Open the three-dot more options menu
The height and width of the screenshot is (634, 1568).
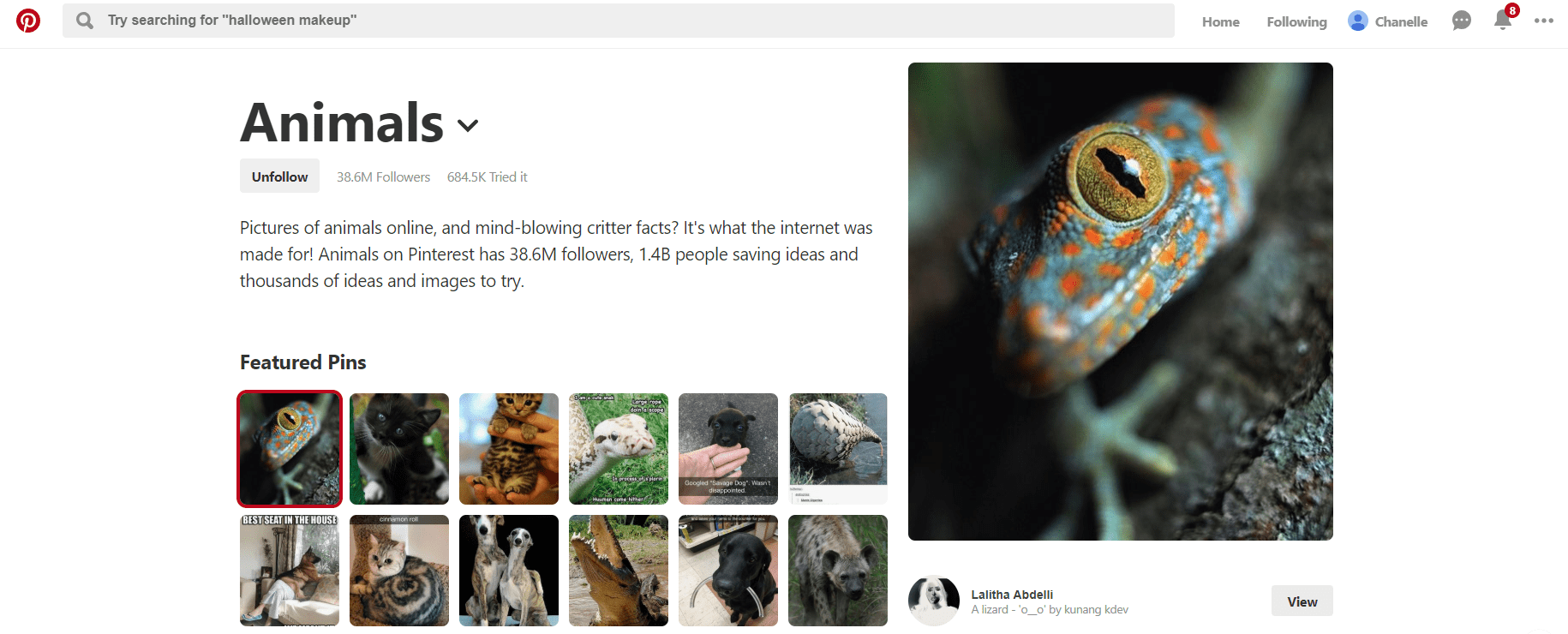[x=1544, y=21]
